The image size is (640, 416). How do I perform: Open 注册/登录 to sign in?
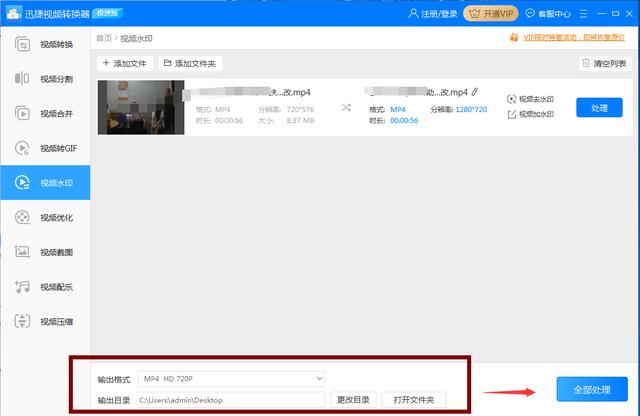coord(433,14)
